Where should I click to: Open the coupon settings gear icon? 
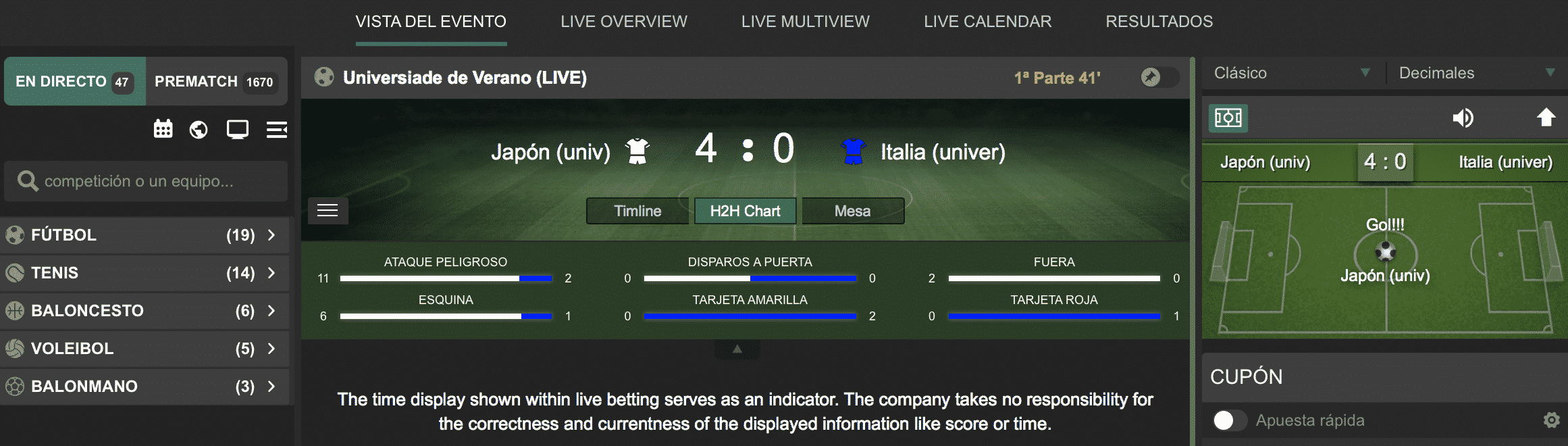[1551, 420]
